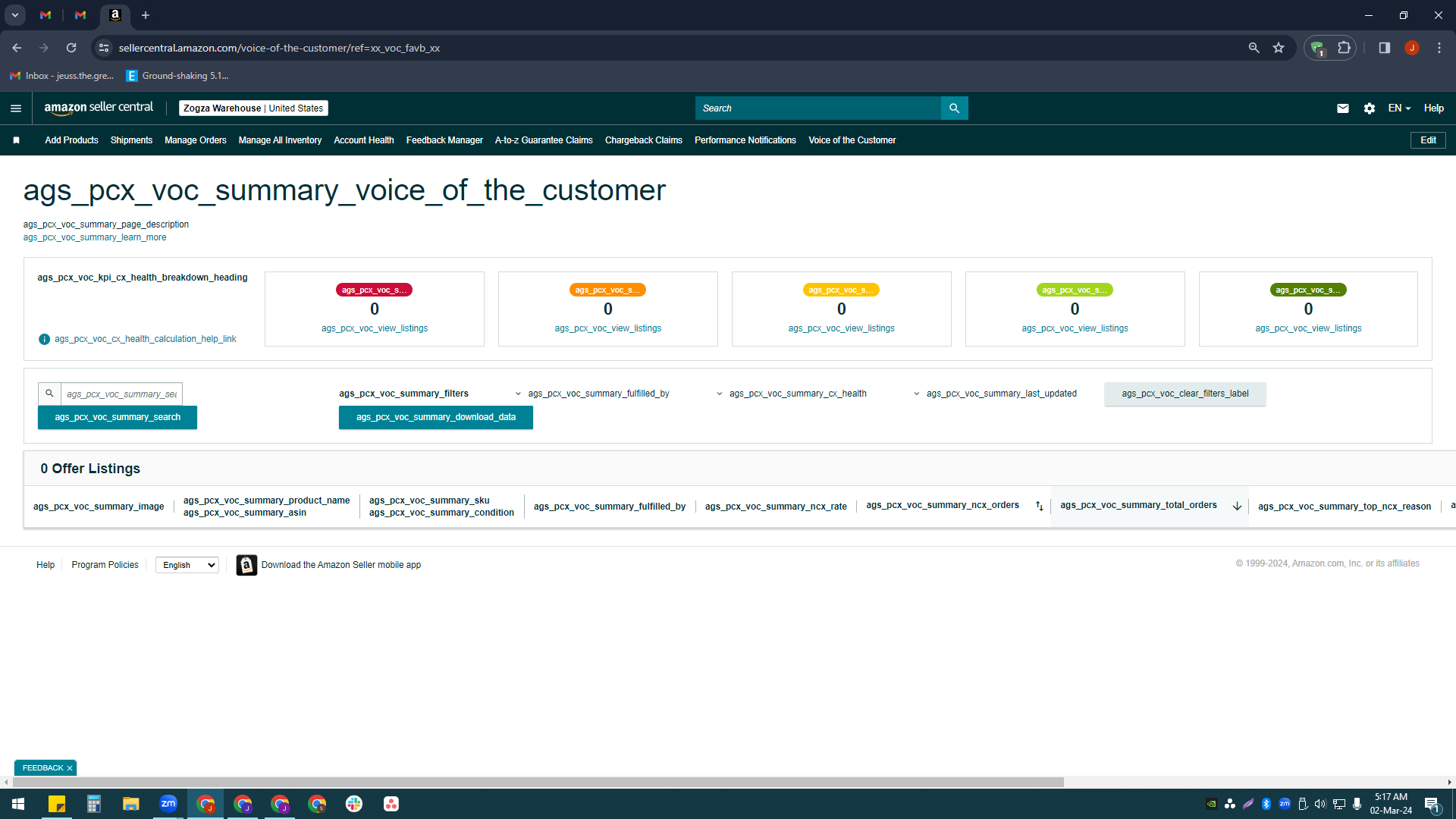The width and height of the screenshot is (1456, 819).
Task: Click view_listings under the light green badge
Action: tap(1075, 328)
